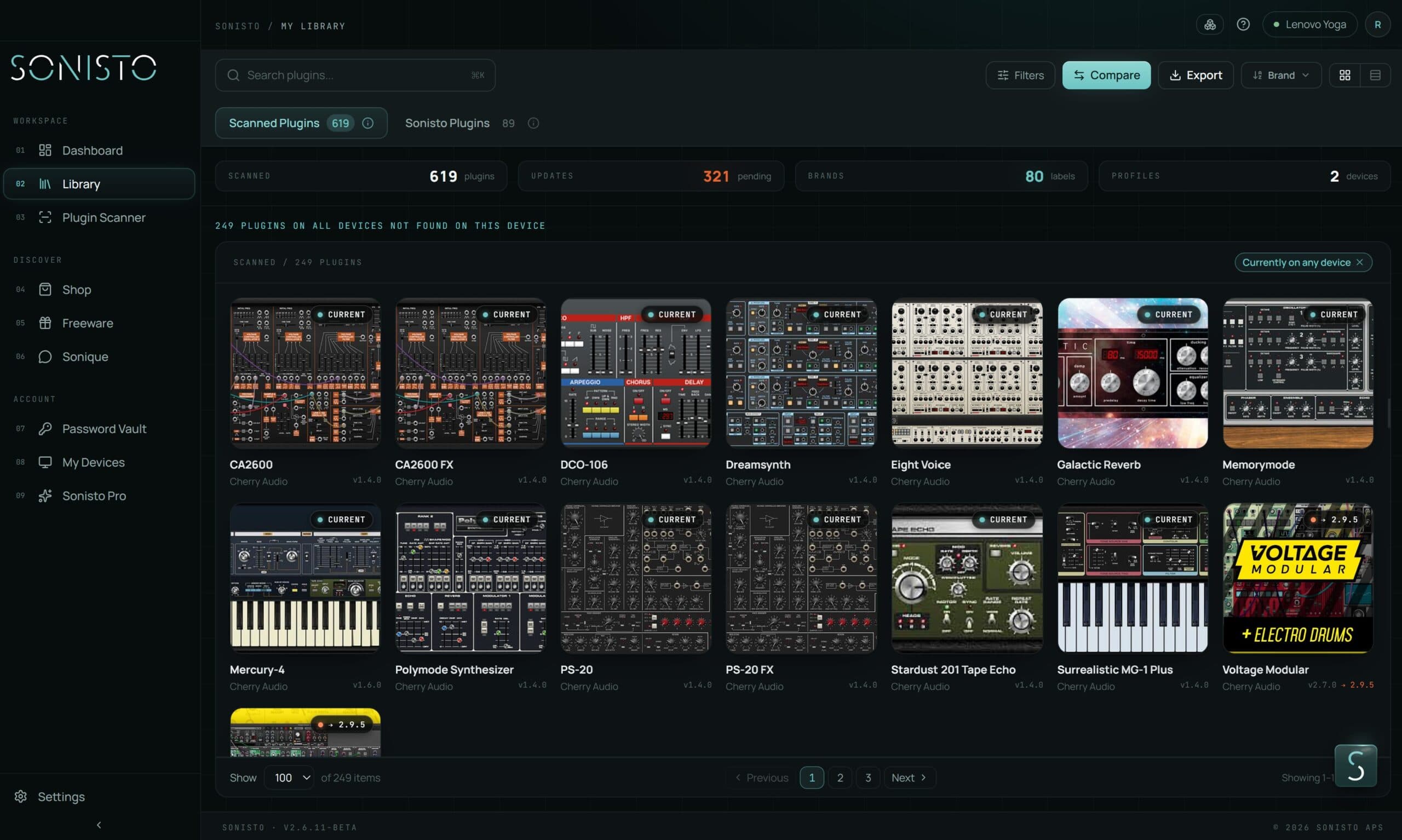Open the Brand sort dropdown
1402x840 pixels.
[x=1281, y=75]
